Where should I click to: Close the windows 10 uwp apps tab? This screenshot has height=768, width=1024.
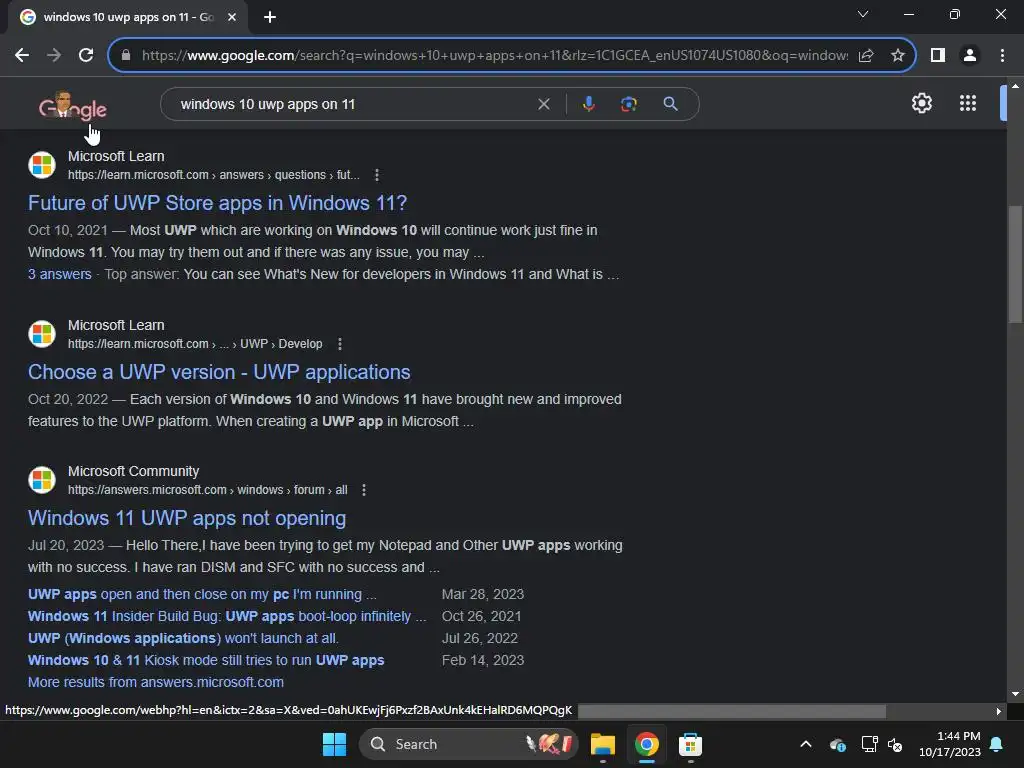coord(232,17)
